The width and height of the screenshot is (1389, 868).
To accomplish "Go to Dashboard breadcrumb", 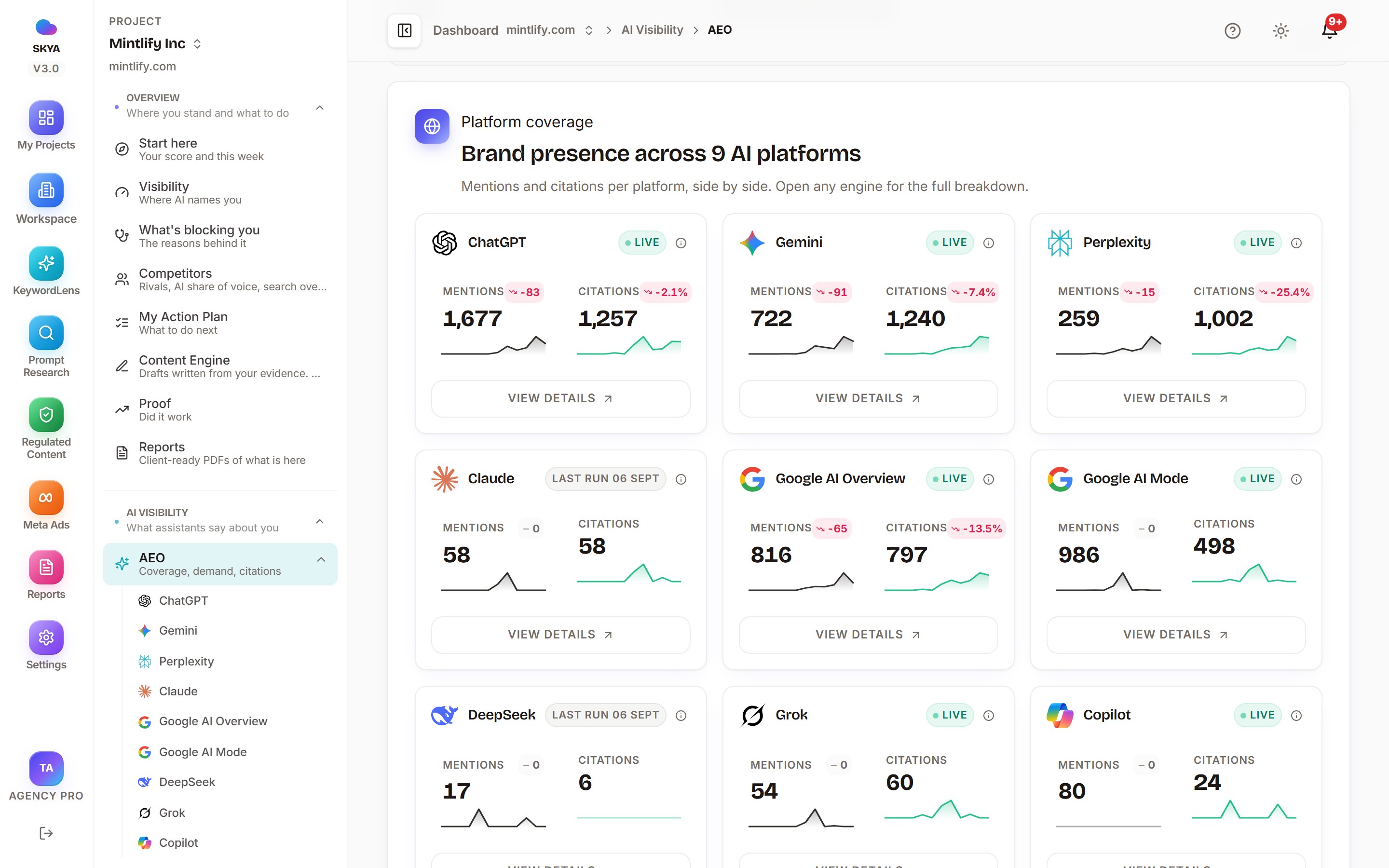I will pyautogui.click(x=465, y=30).
